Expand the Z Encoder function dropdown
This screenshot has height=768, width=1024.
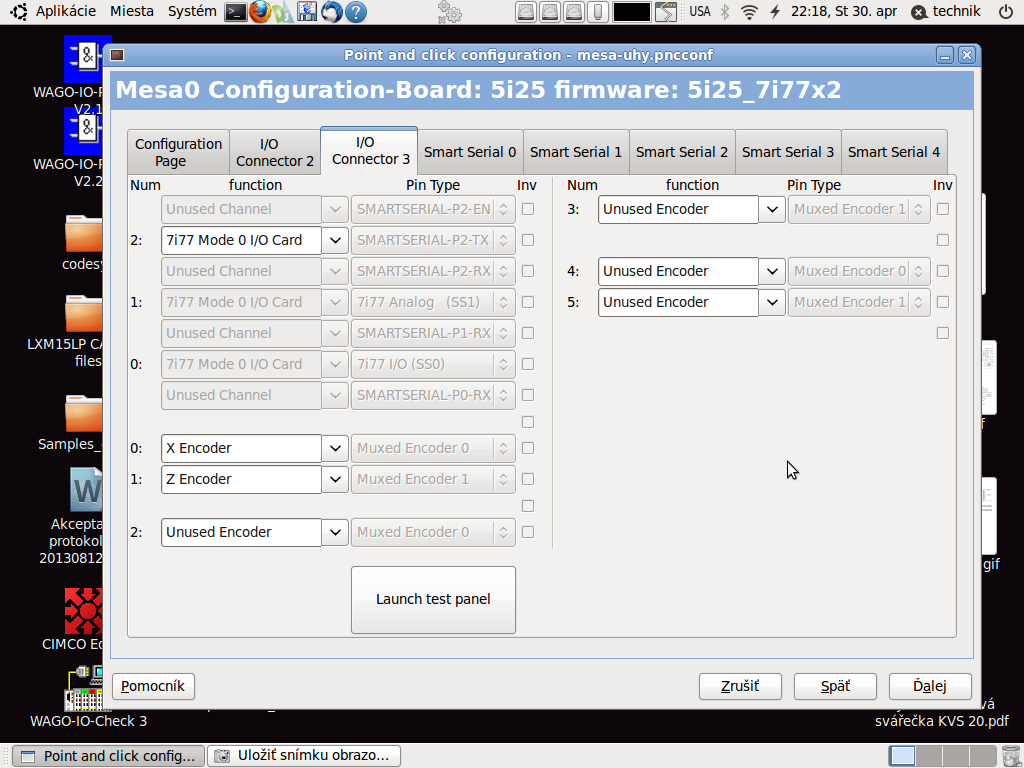[x=335, y=479]
